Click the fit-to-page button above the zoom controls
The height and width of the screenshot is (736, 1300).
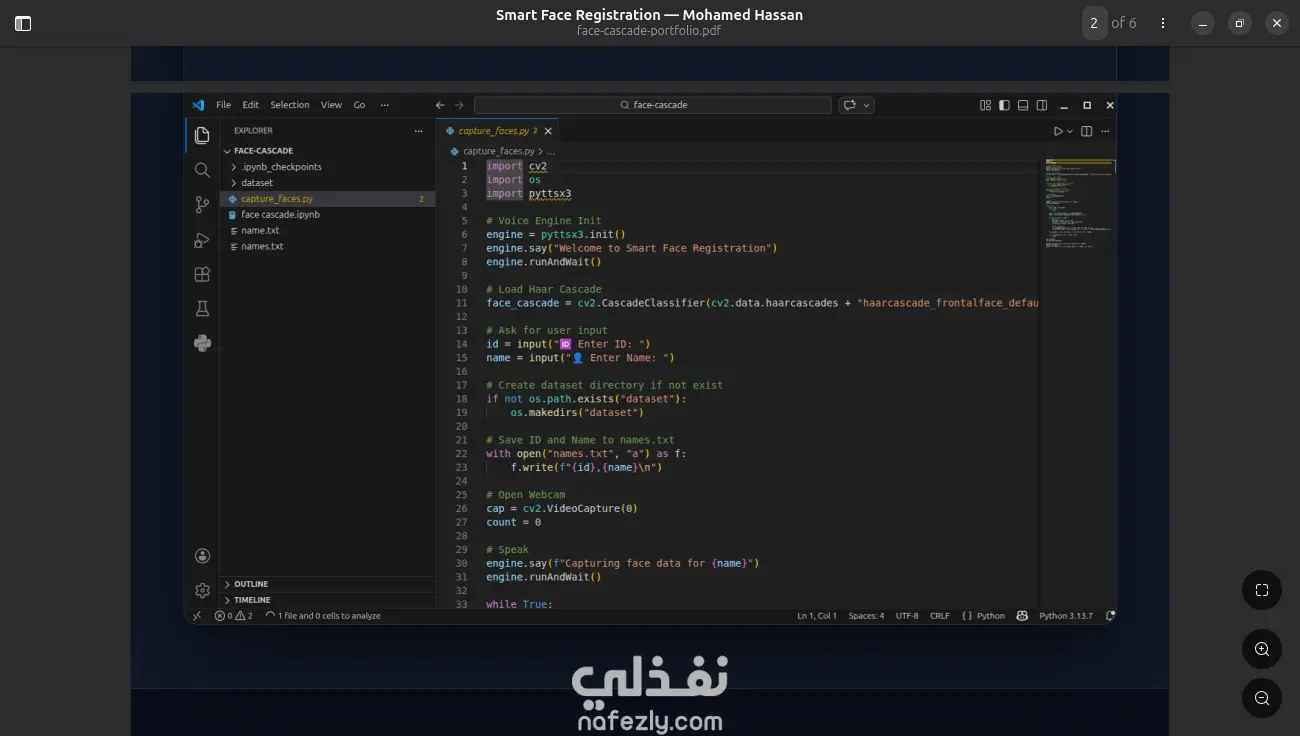click(x=1262, y=590)
